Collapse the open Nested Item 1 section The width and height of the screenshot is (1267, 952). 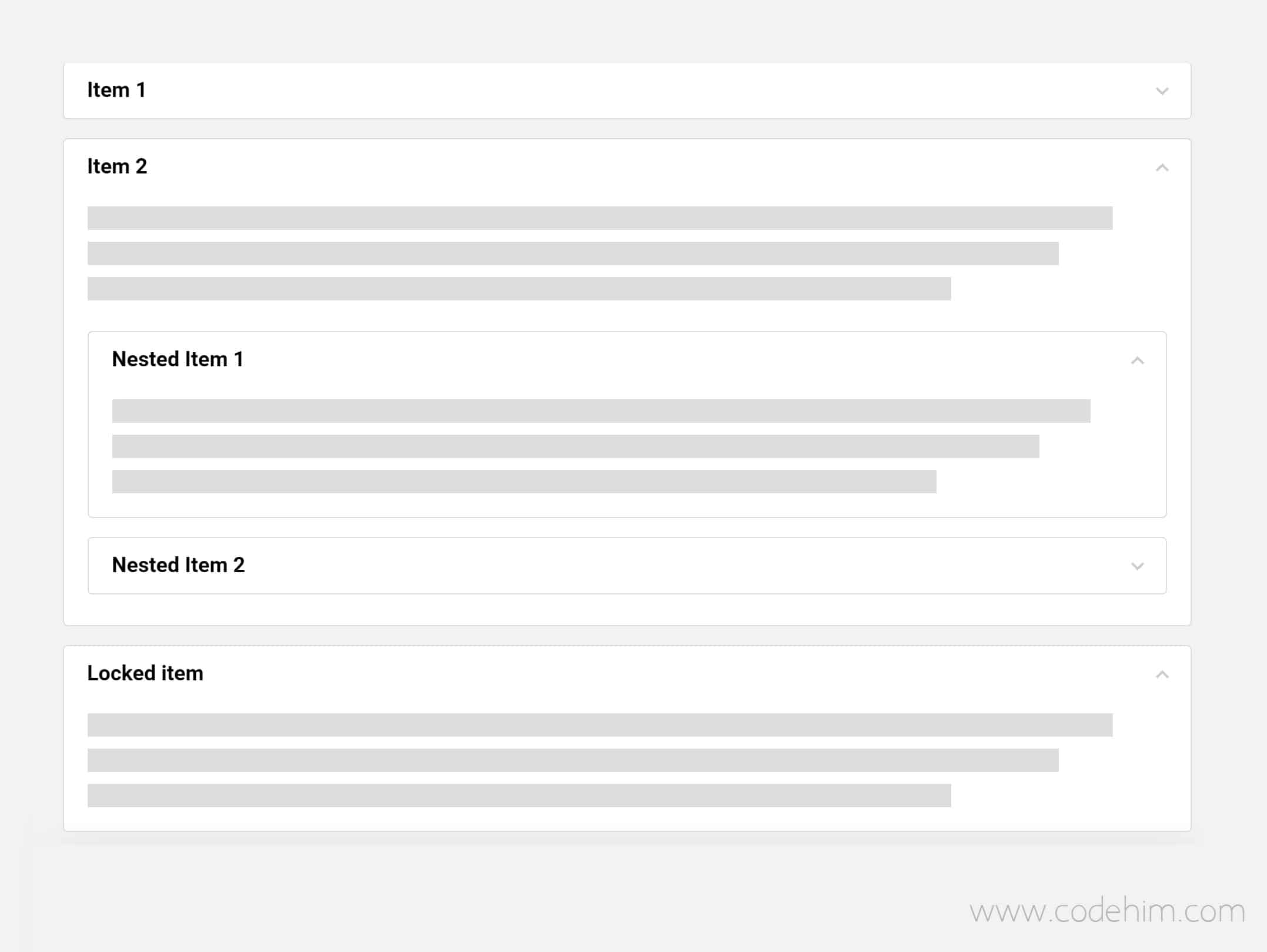tap(1137, 360)
